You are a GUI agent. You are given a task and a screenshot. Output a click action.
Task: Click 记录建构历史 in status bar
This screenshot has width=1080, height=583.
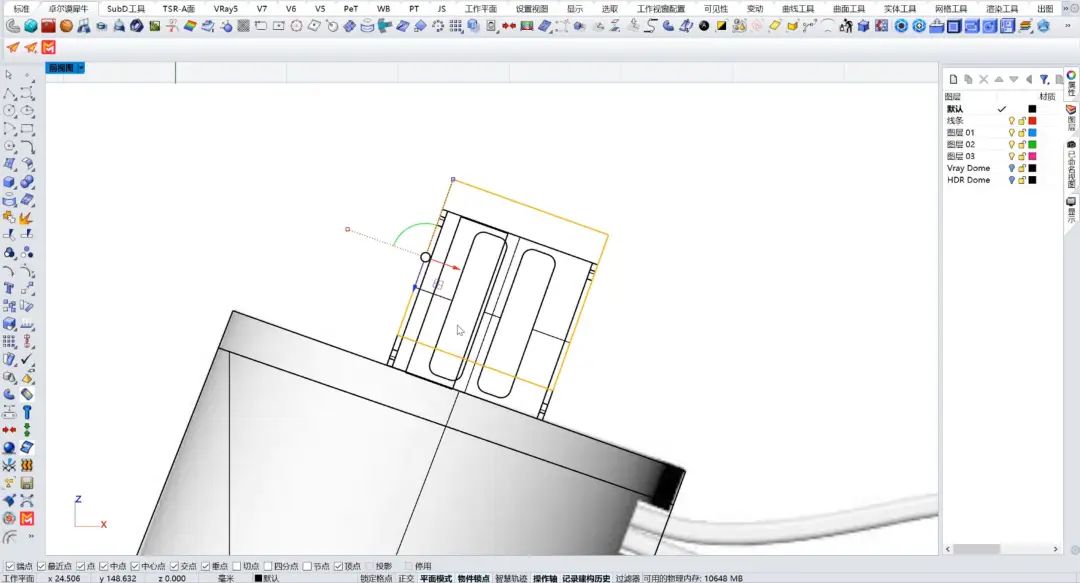pyautogui.click(x=585, y=578)
